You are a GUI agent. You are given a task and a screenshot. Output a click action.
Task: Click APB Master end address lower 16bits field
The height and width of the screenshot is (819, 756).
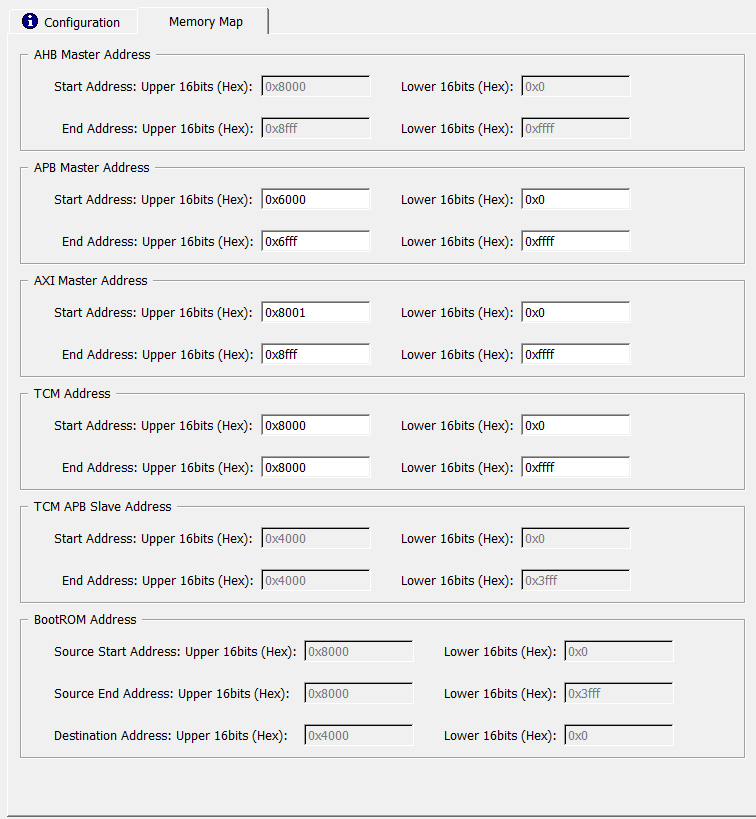575,241
